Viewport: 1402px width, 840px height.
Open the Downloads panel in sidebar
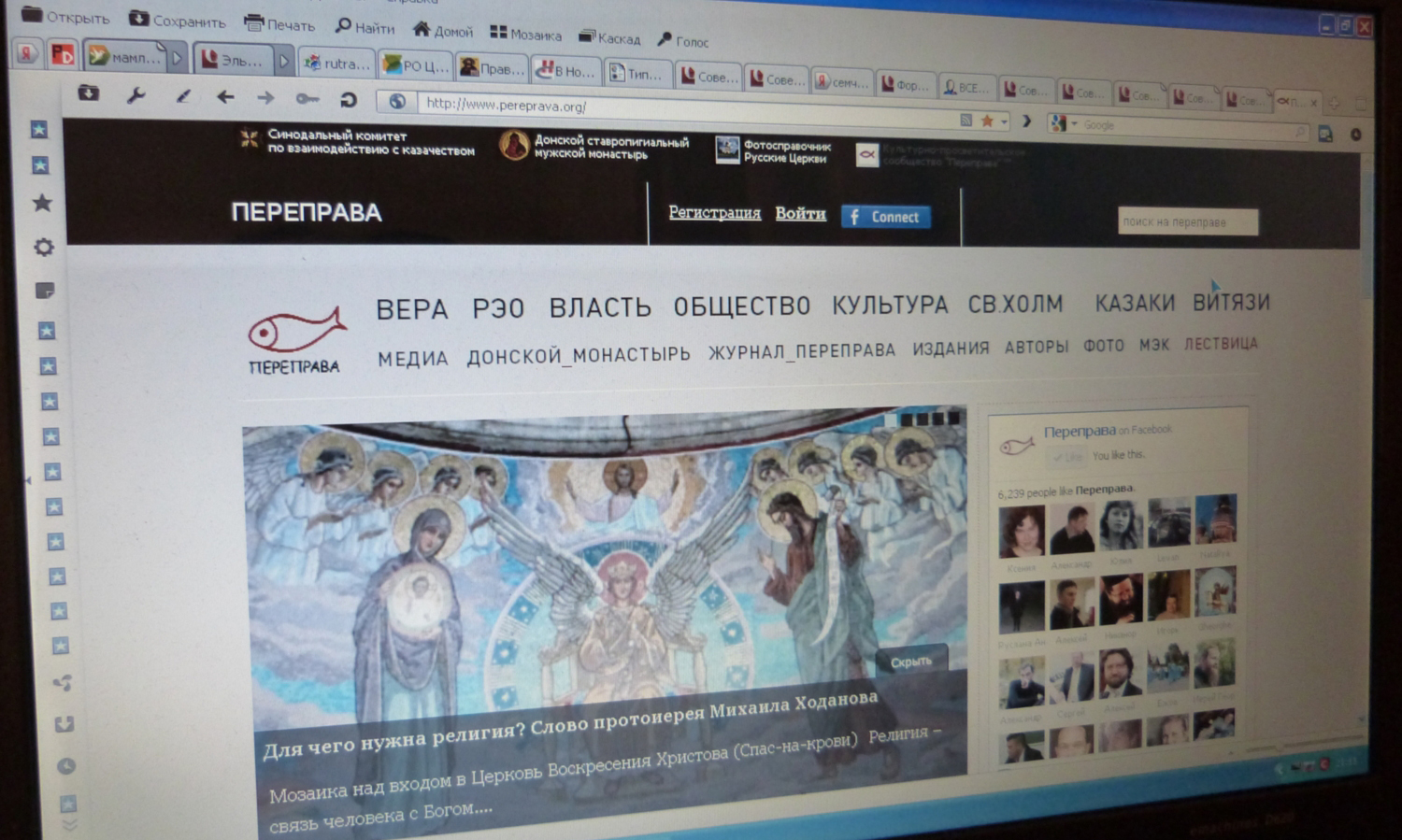point(64,724)
